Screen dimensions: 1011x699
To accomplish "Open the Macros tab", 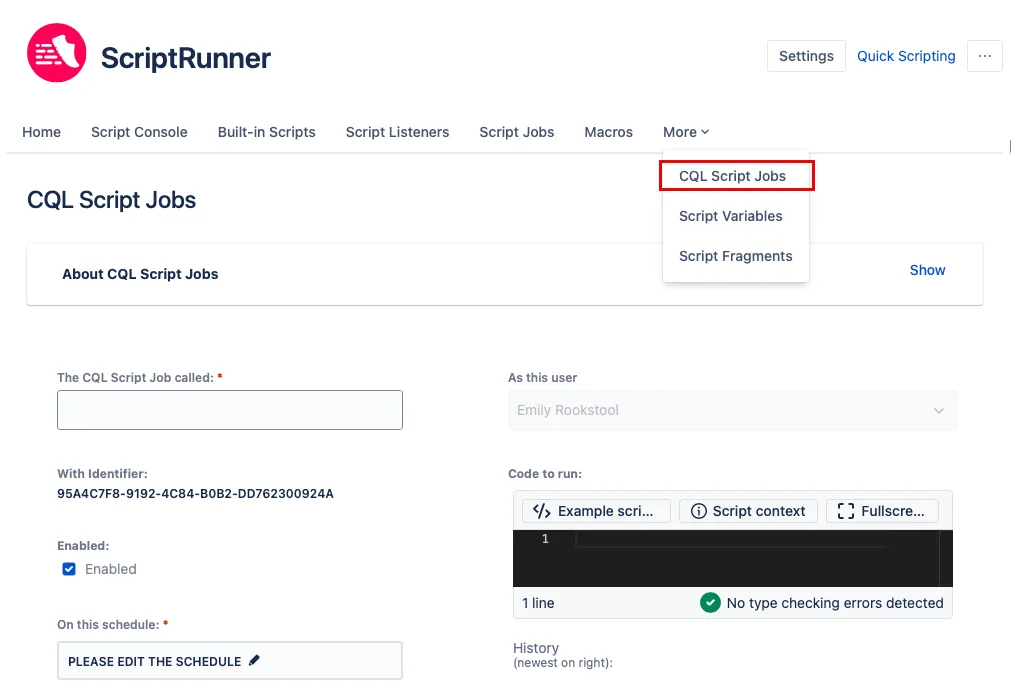I will pyautogui.click(x=609, y=132).
